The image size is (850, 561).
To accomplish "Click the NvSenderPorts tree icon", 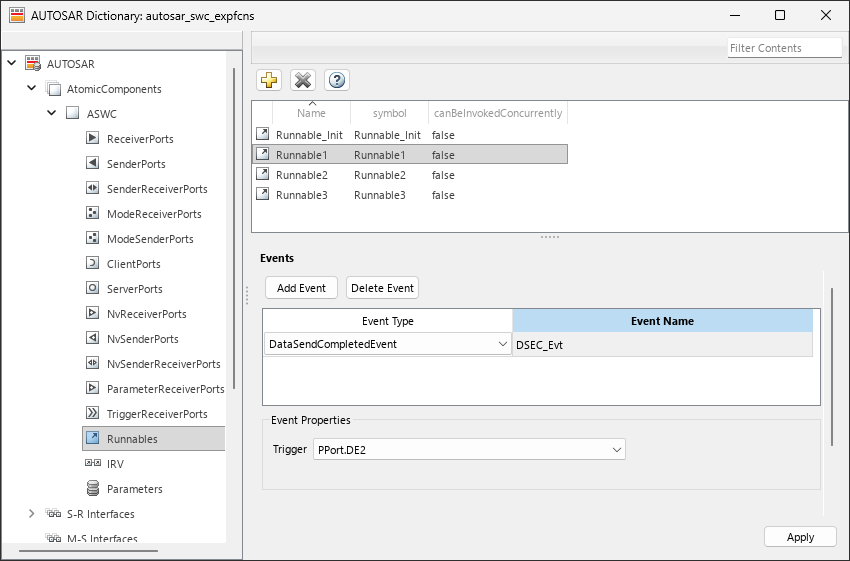I will (93, 338).
